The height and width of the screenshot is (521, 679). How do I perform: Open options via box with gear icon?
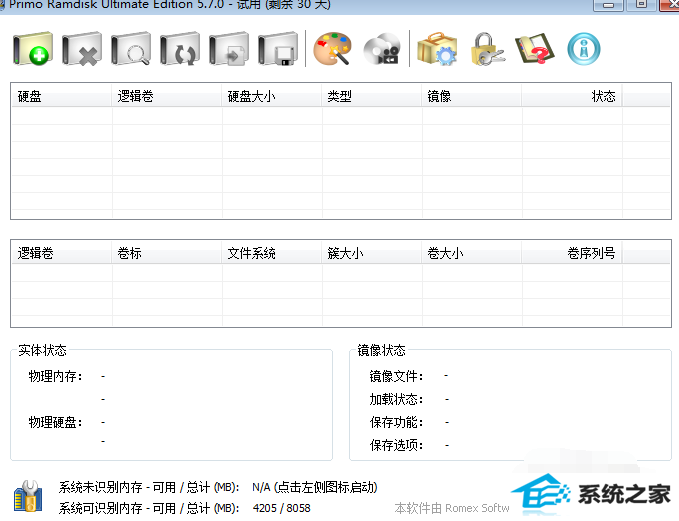point(436,48)
